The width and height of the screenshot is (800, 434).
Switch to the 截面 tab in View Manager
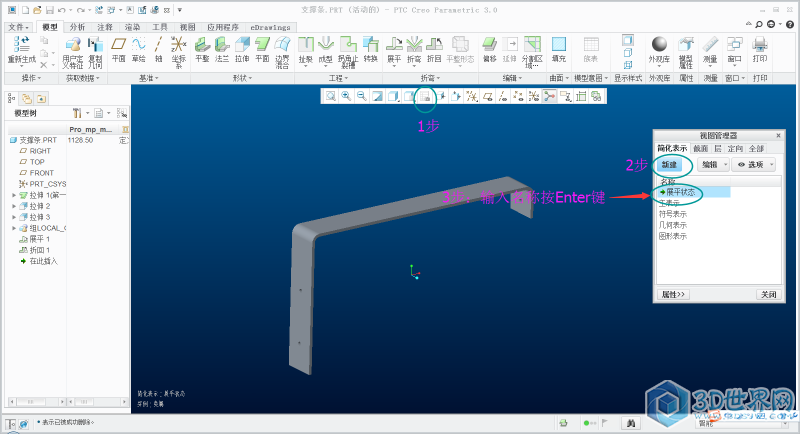pyautogui.click(x=701, y=148)
